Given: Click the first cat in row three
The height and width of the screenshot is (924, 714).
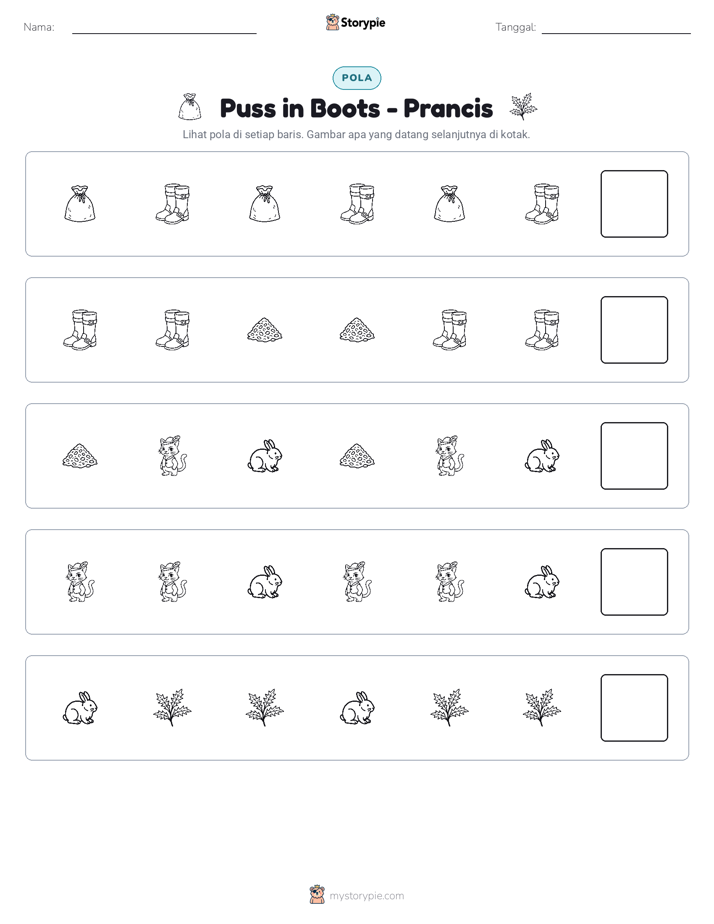Looking at the screenshot, I should point(172,456).
